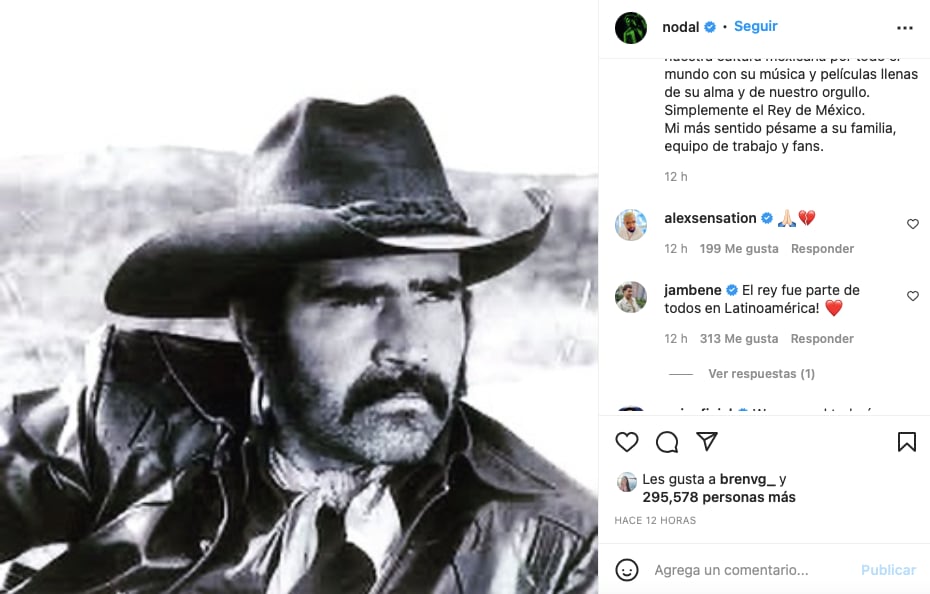Open the emoji picker smiley icon
The image size is (930, 594).
click(627, 570)
